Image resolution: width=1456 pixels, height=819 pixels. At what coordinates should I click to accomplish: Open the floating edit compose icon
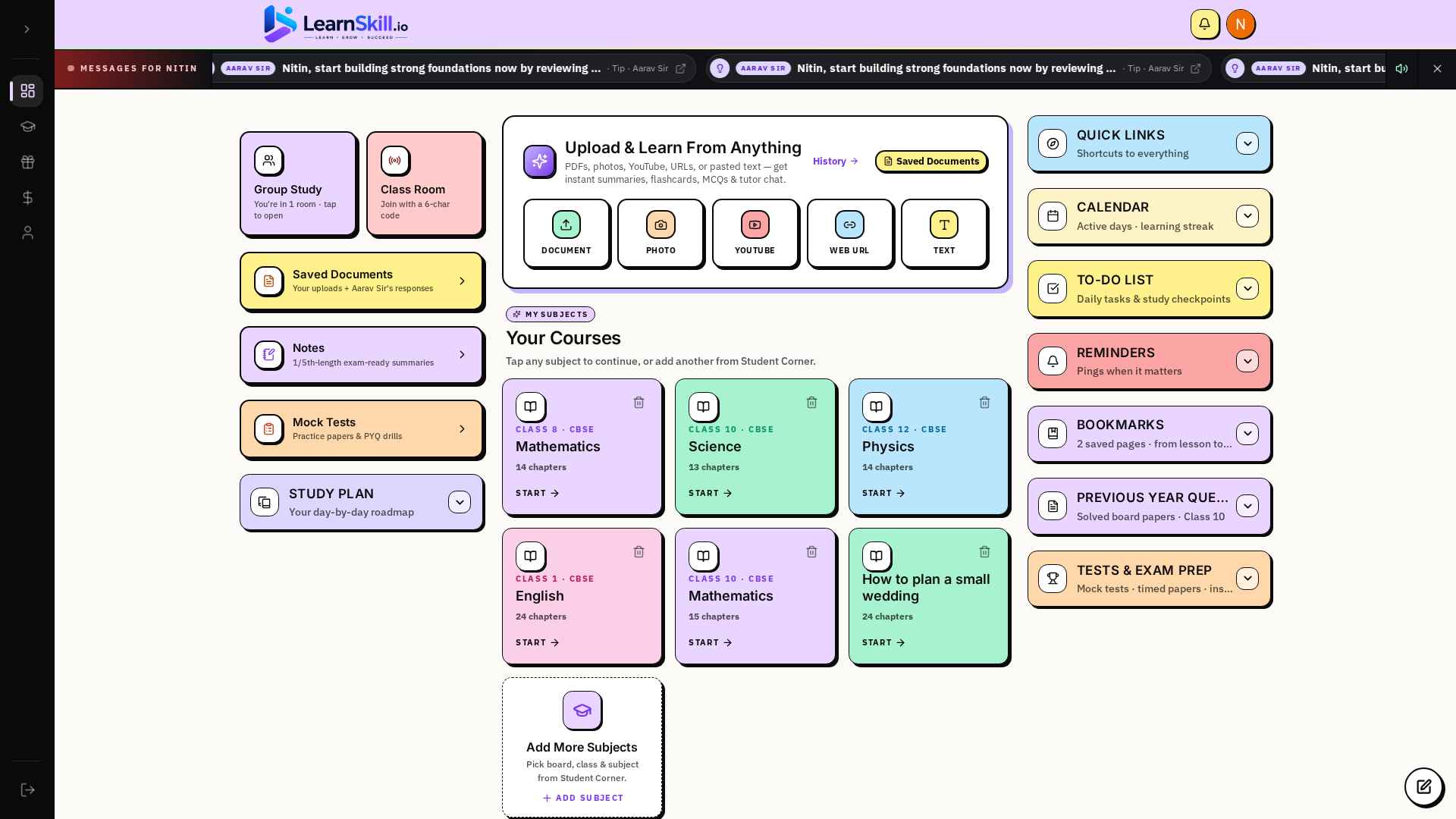click(1423, 786)
